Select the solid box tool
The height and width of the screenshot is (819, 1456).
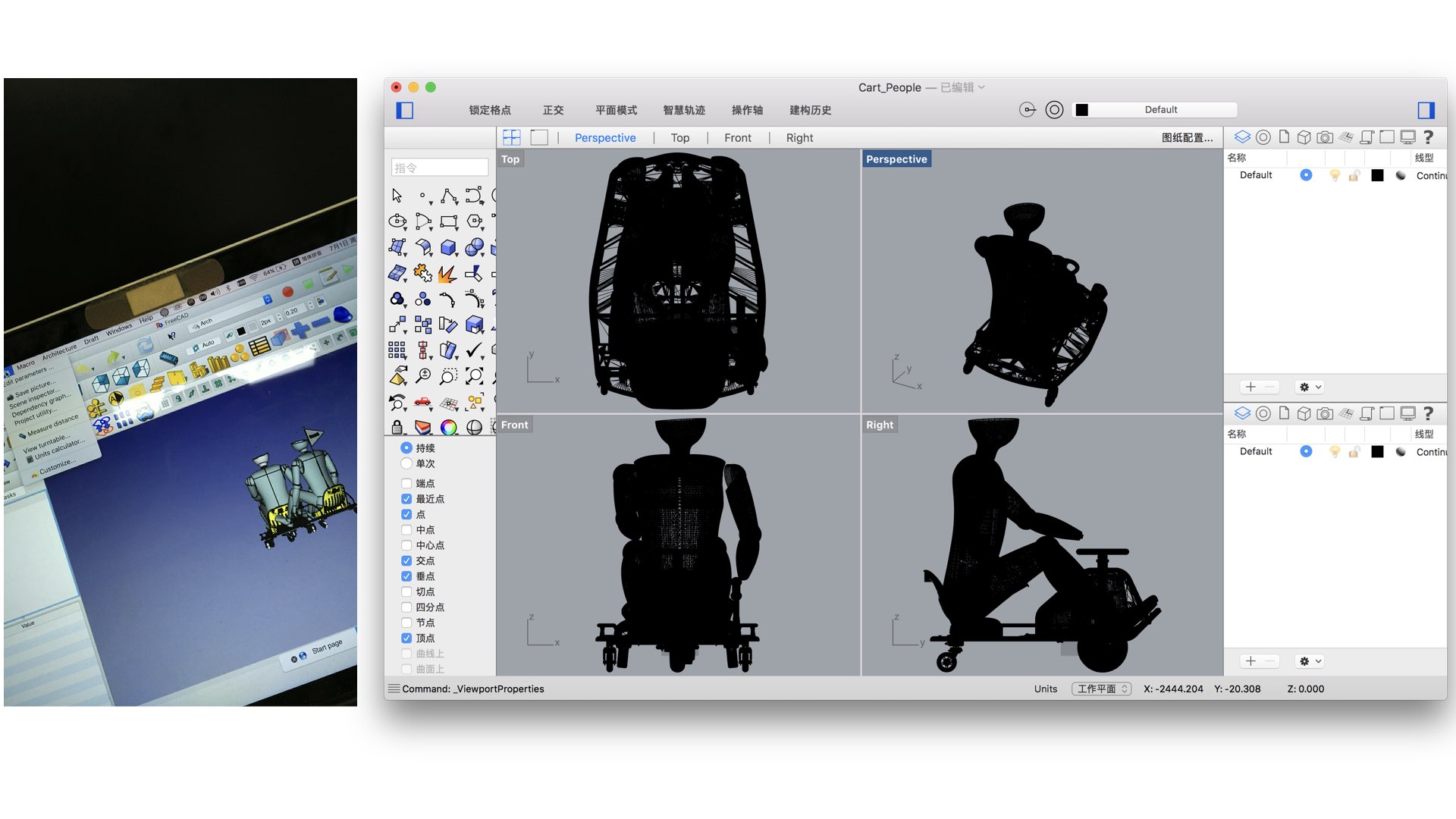448,247
